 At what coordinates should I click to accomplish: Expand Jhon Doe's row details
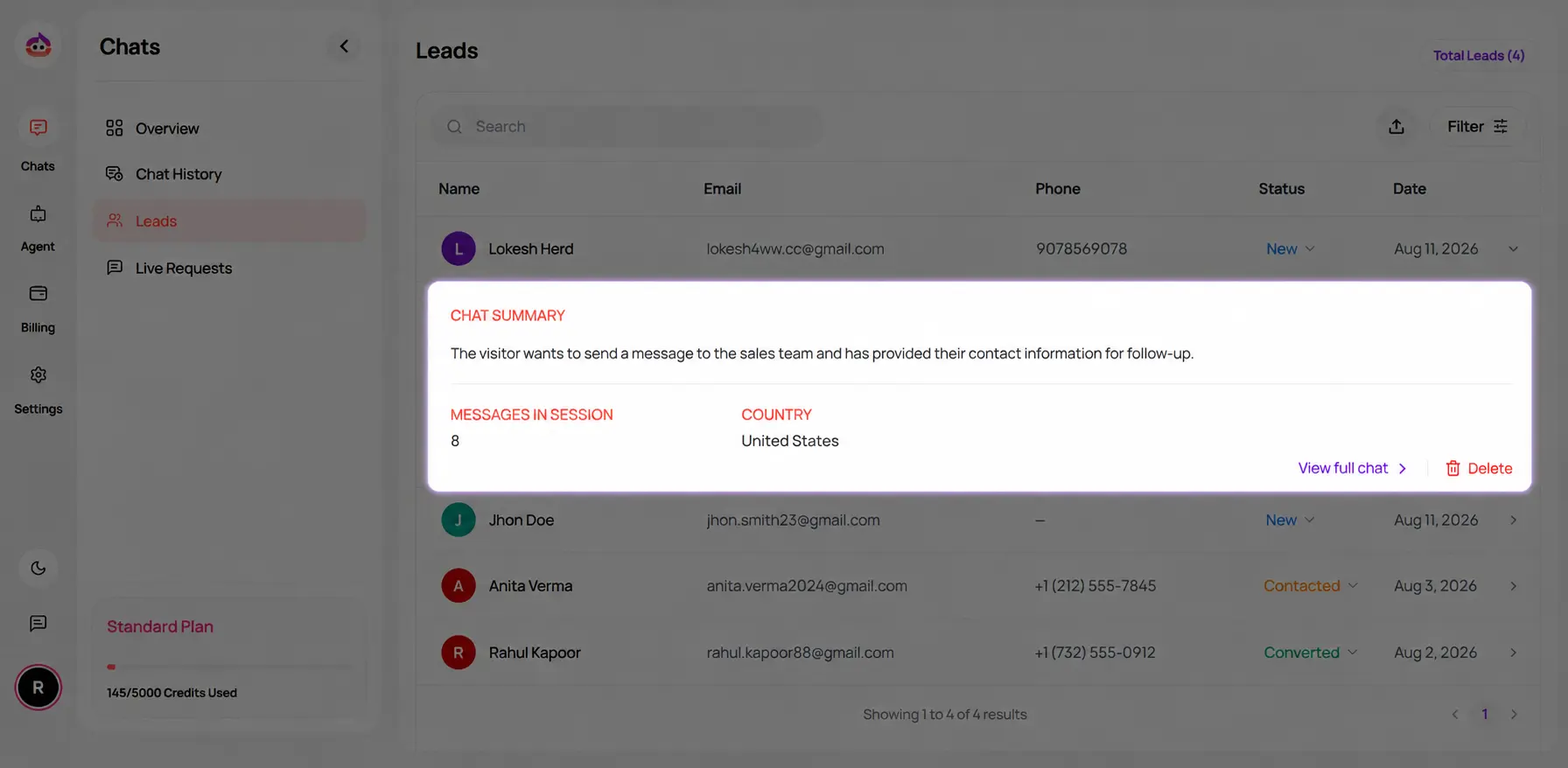point(1513,520)
